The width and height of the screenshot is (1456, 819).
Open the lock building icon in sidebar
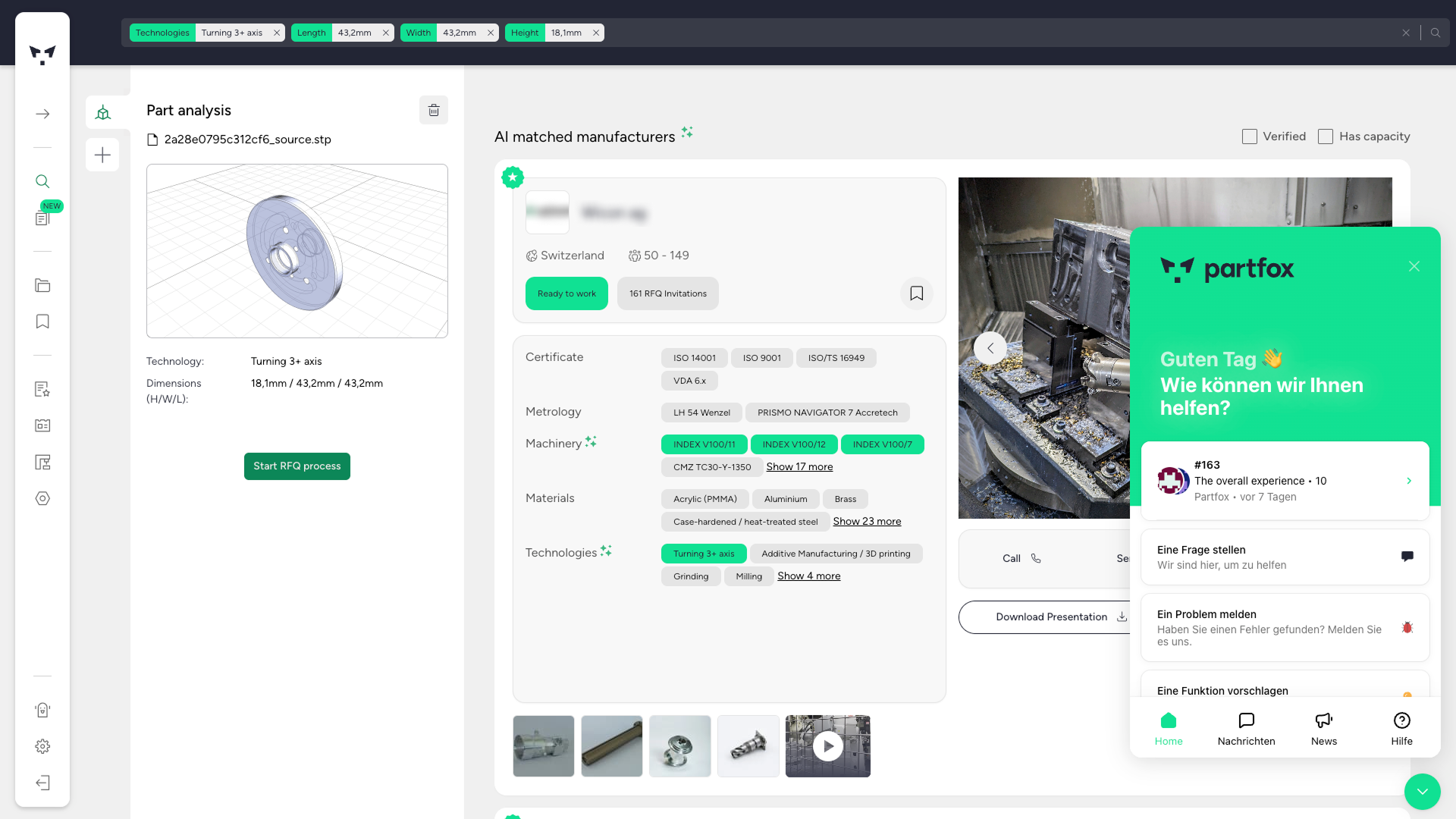coord(42,710)
